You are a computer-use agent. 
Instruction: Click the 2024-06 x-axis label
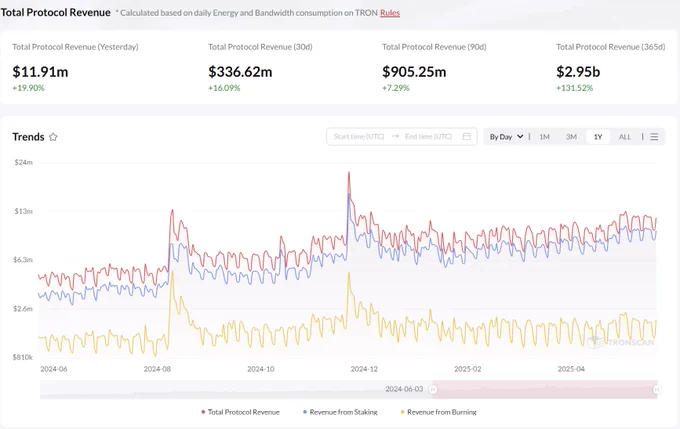tap(54, 369)
